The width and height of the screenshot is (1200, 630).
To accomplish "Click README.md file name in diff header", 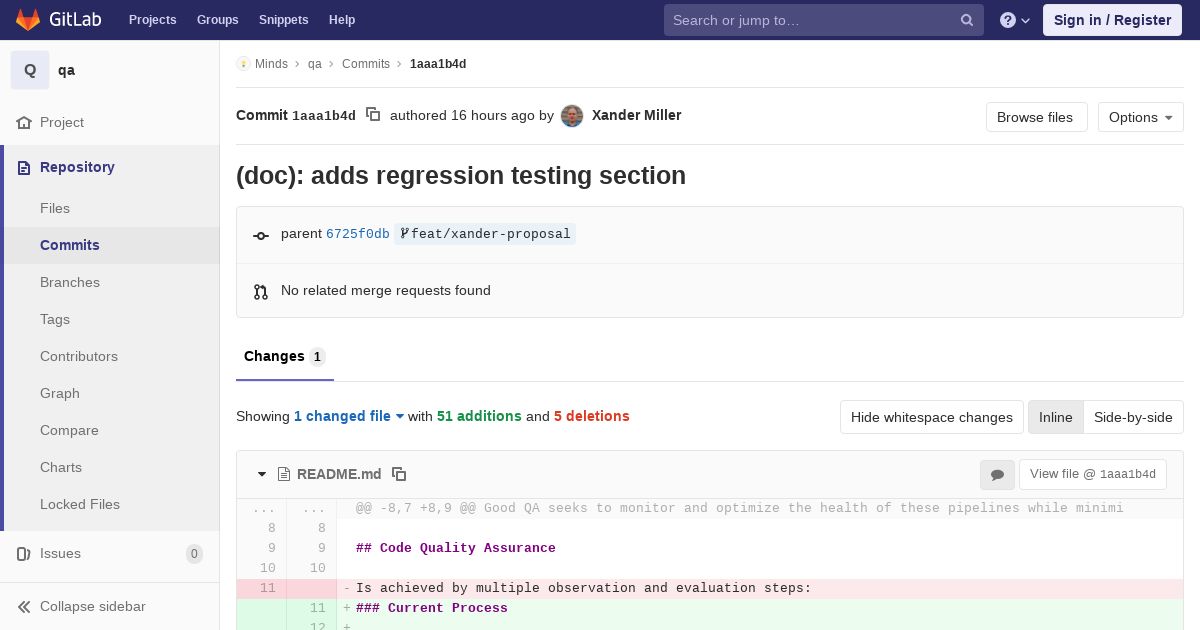I will (x=339, y=474).
